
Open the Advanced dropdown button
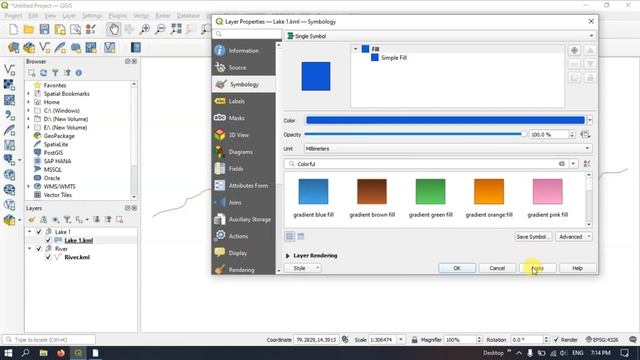(x=573, y=237)
